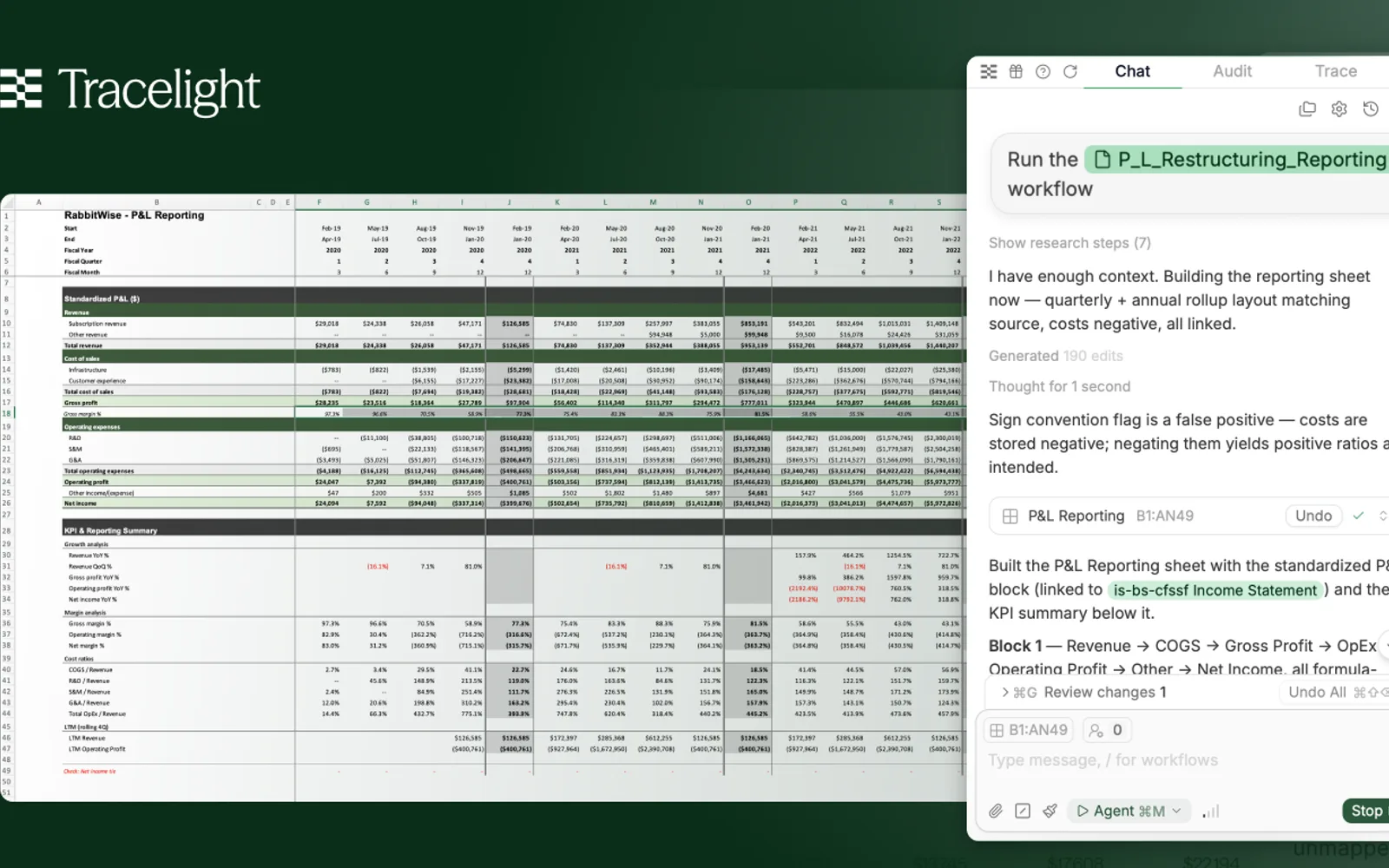The image size is (1389, 868).
Task: Expand the Review changes 1 section
Action: click(x=1084, y=692)
